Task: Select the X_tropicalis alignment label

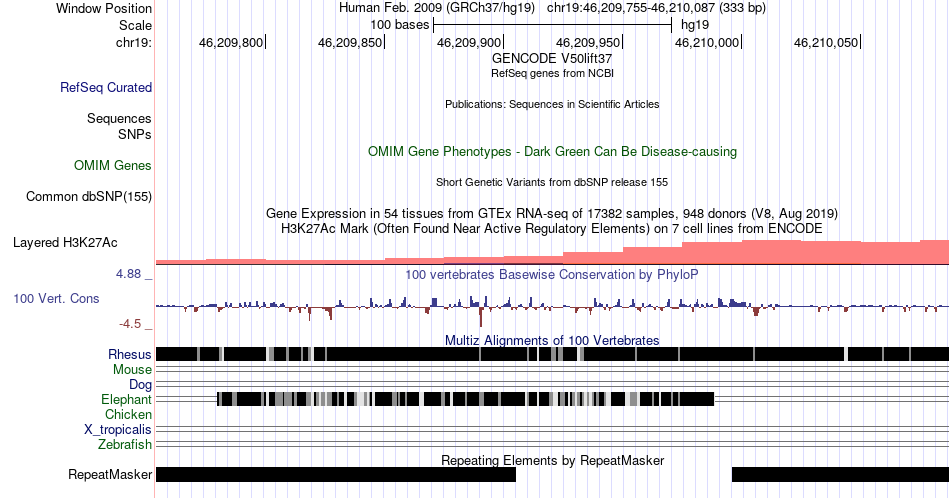Action: pyautogui.click(x=118, y=430)
